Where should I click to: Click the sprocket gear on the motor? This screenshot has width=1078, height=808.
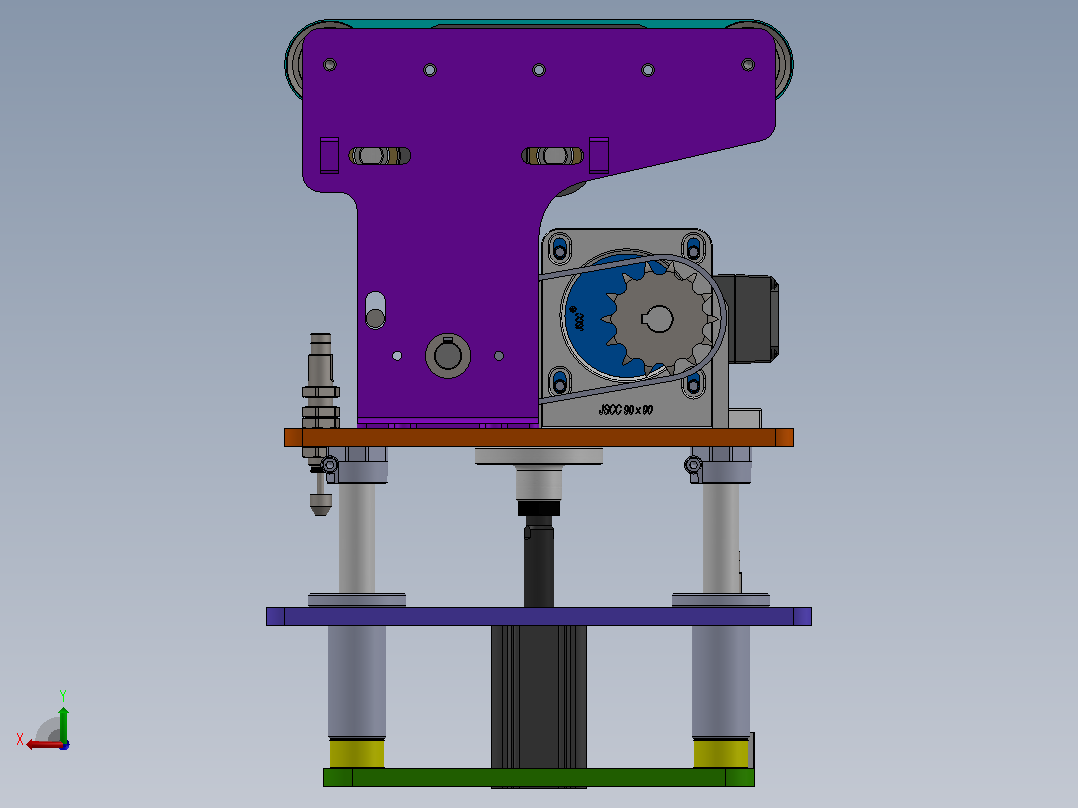(659, 317)
